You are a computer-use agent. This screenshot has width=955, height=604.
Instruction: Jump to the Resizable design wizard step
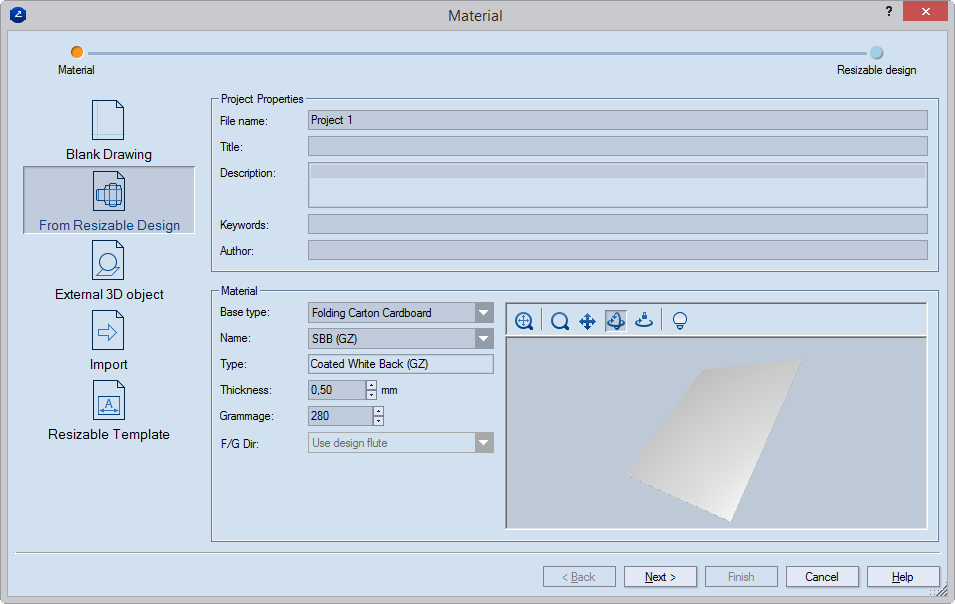[876, 53]
